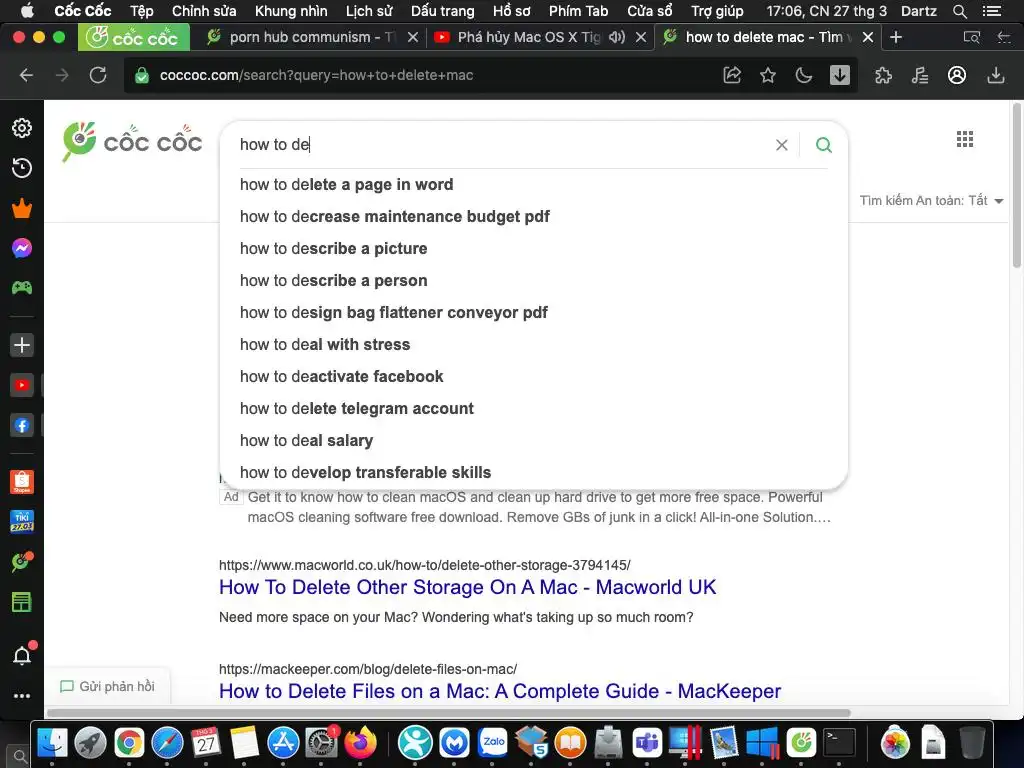The image size is (1024, 768).
Task: Launch Firefox from the Dock
Action: point(361,743)
